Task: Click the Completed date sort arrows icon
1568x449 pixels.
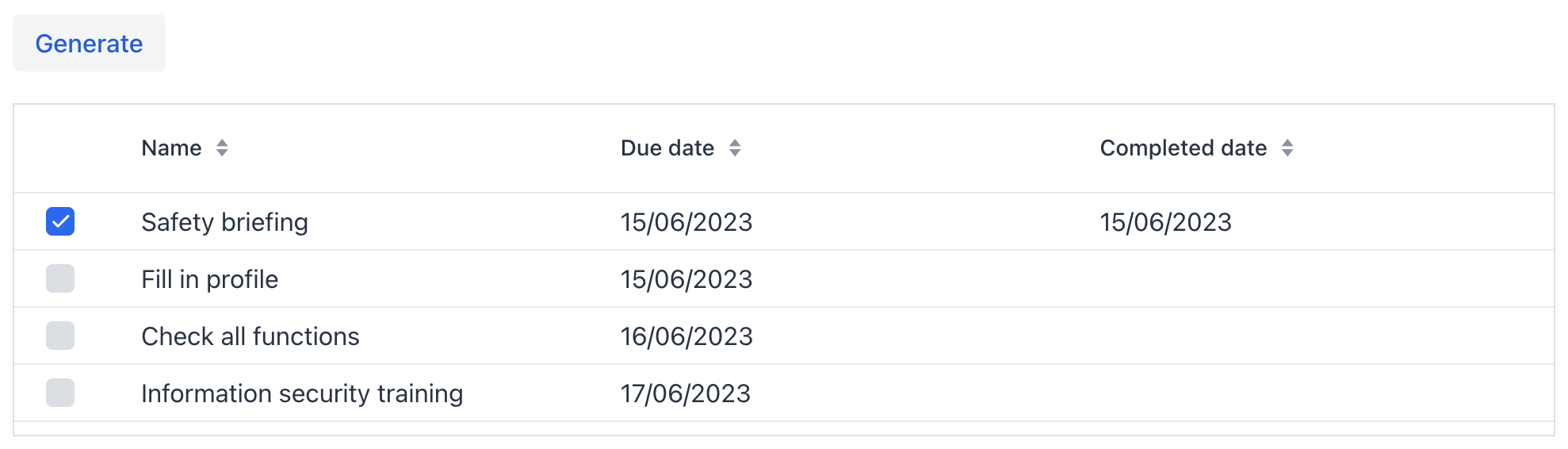Action: 1287,148
